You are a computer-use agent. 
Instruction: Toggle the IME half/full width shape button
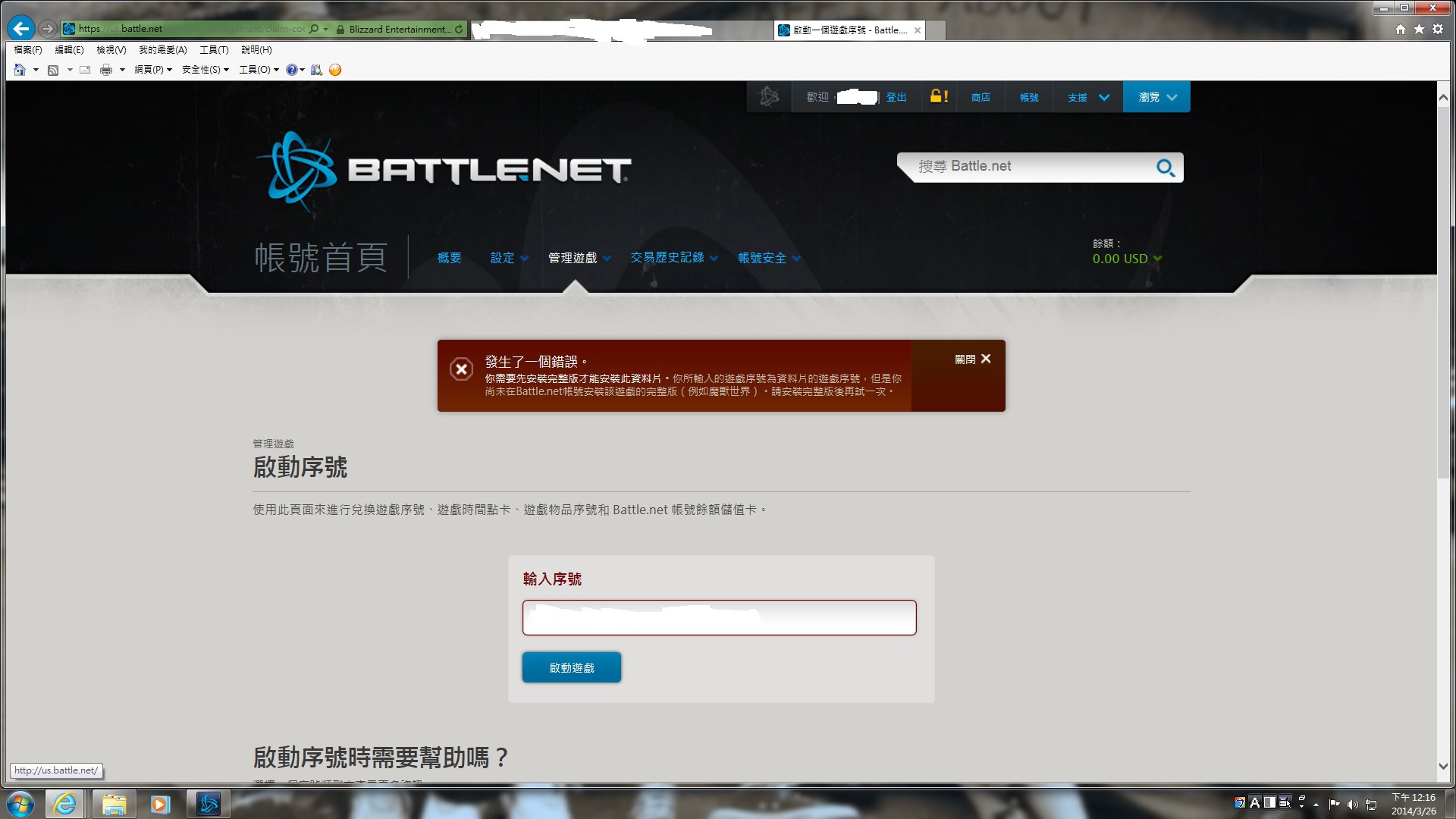tap(1269, 802)
